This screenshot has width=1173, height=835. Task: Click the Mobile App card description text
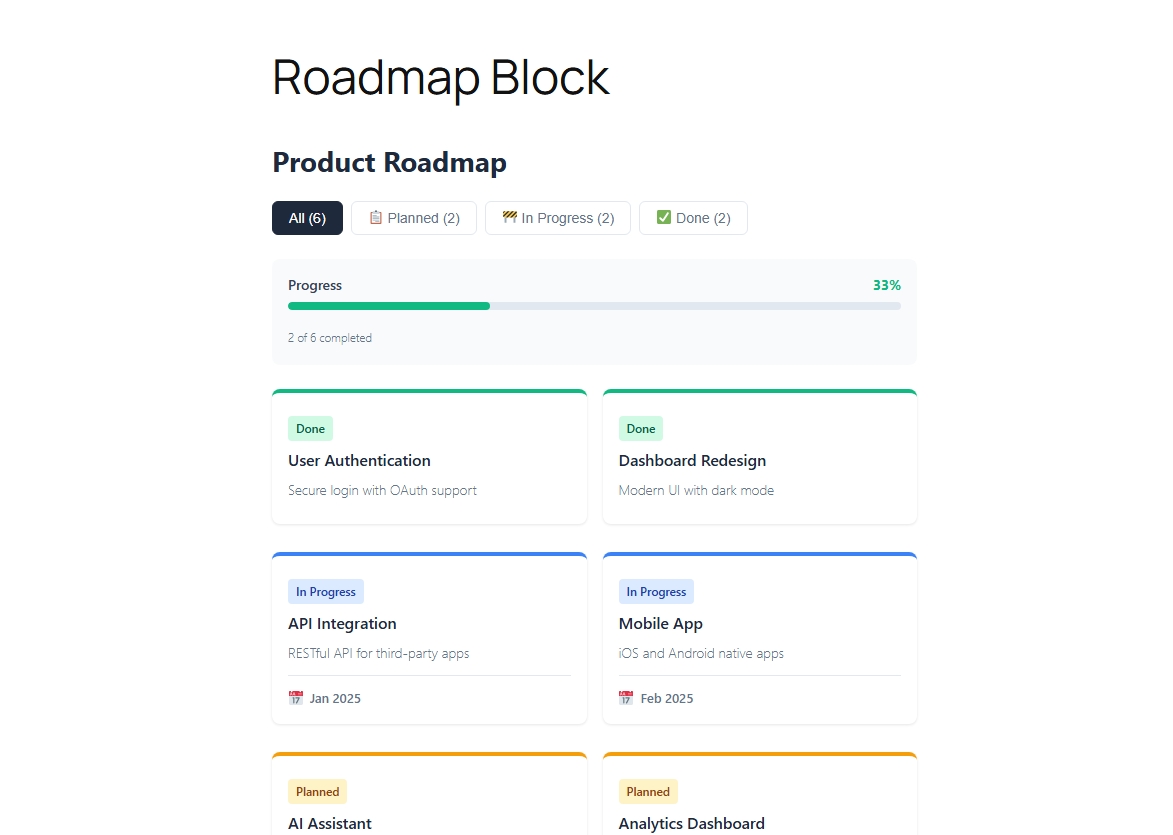pos(701,653)
